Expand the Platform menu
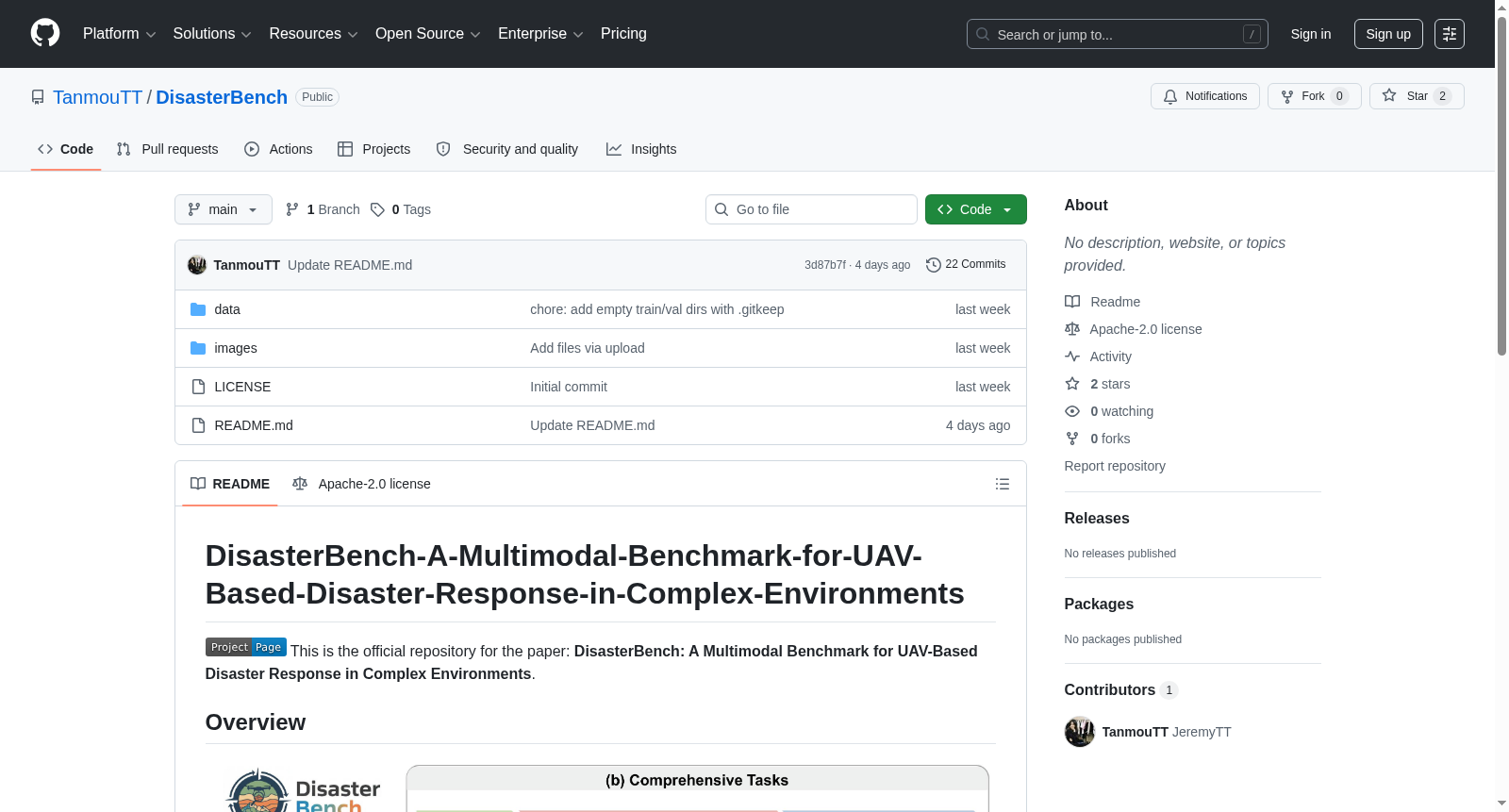The image size is (1509, 812). click(120, 34)
